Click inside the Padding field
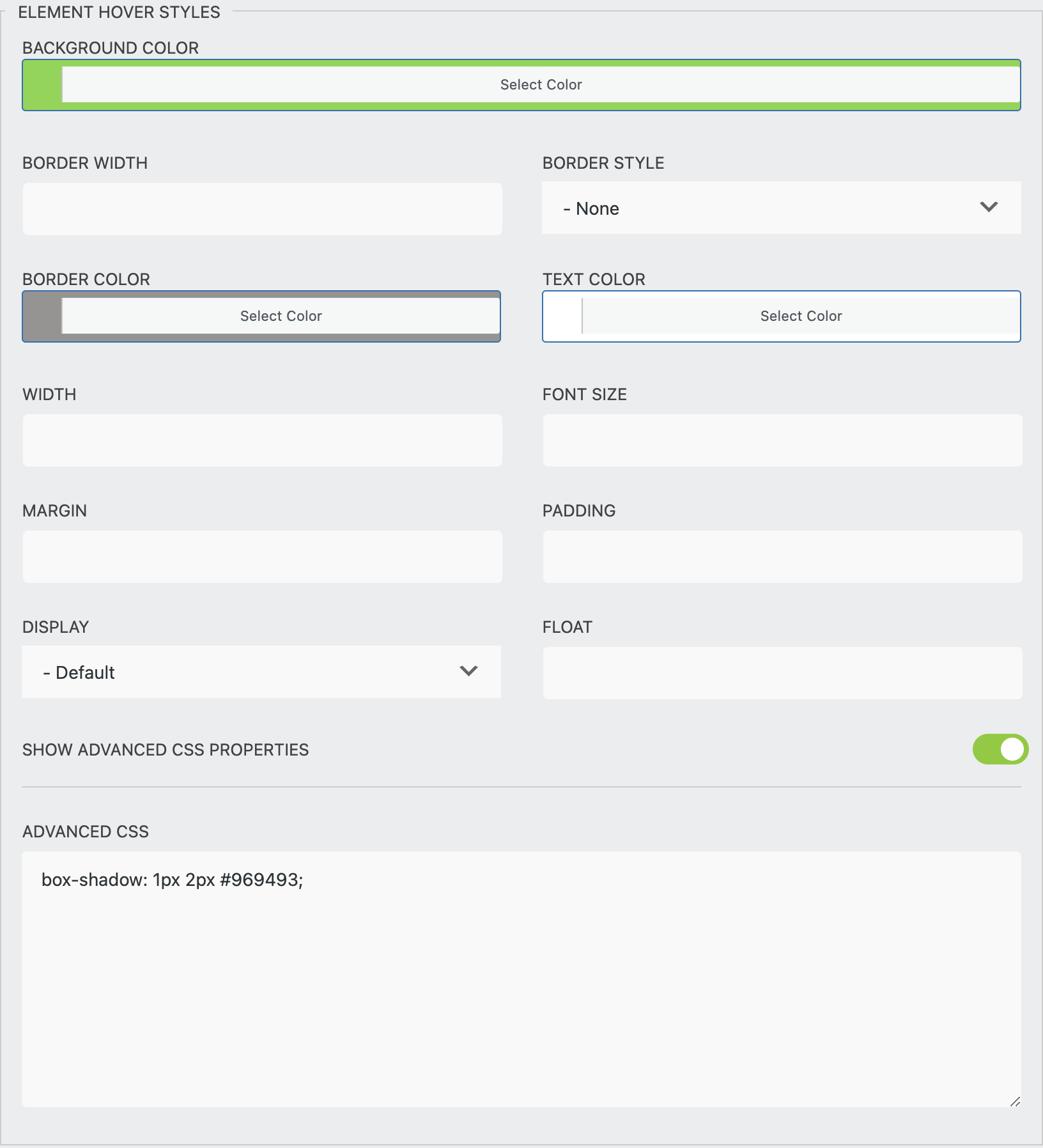 782,556
